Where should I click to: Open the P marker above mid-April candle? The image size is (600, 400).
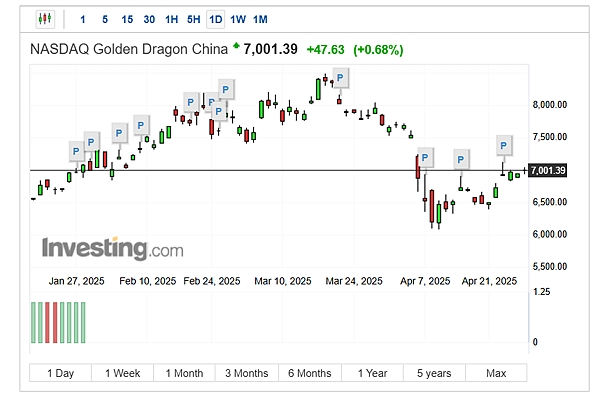click(x=461, y=160)
